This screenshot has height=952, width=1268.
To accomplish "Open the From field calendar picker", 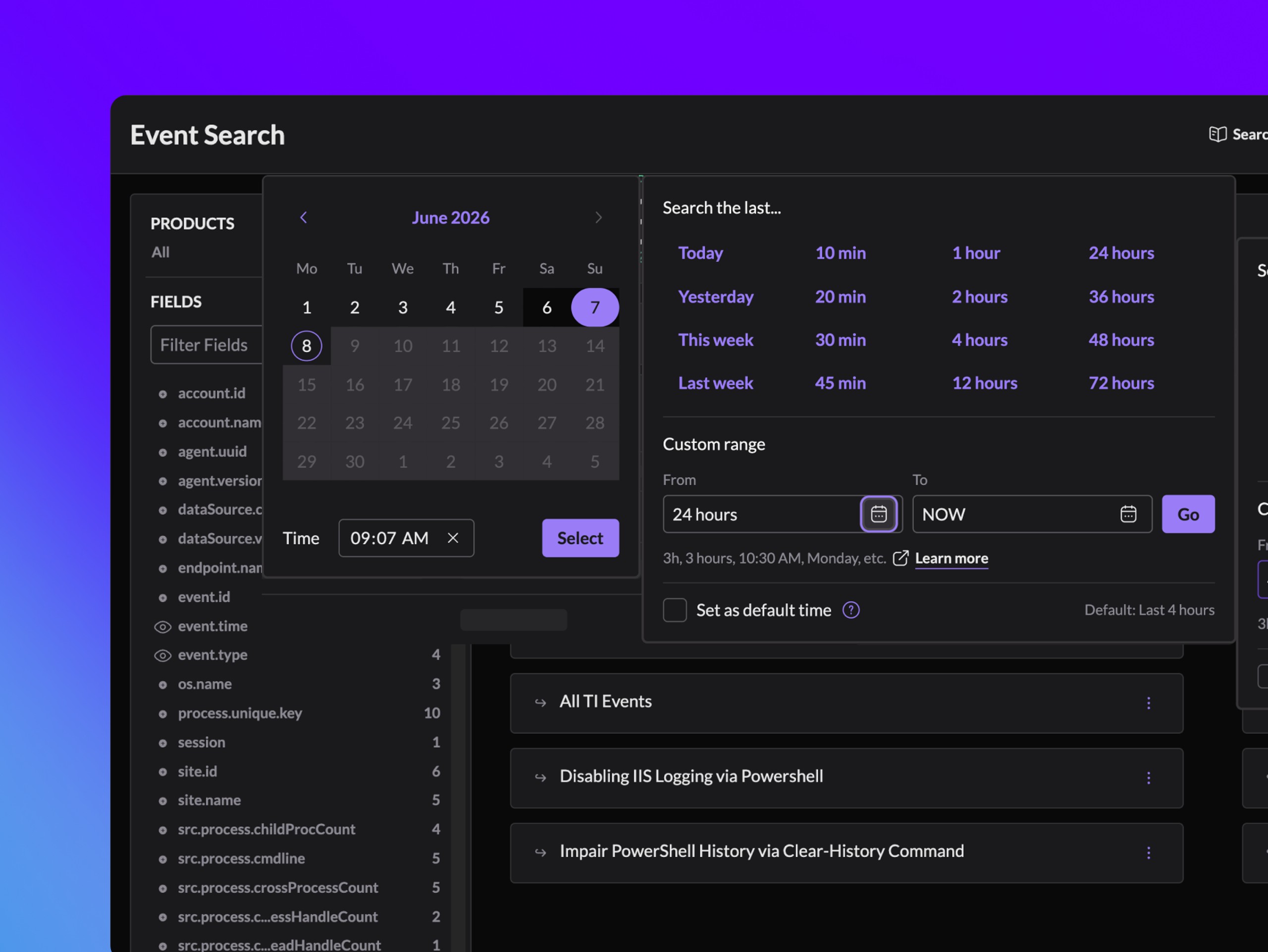I will tap(879, 514).
